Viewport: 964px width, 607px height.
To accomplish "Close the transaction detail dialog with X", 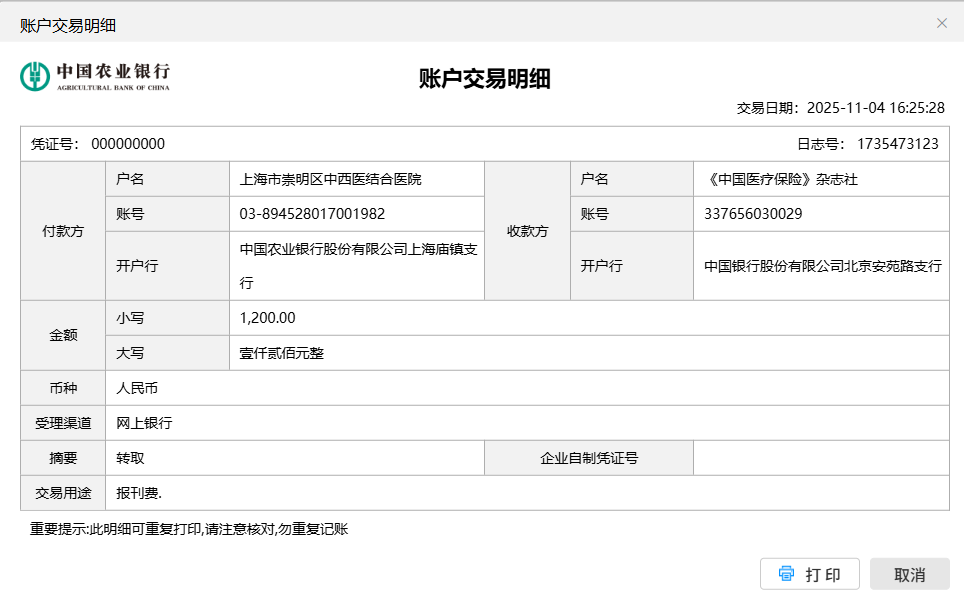I will pos(941,23).
